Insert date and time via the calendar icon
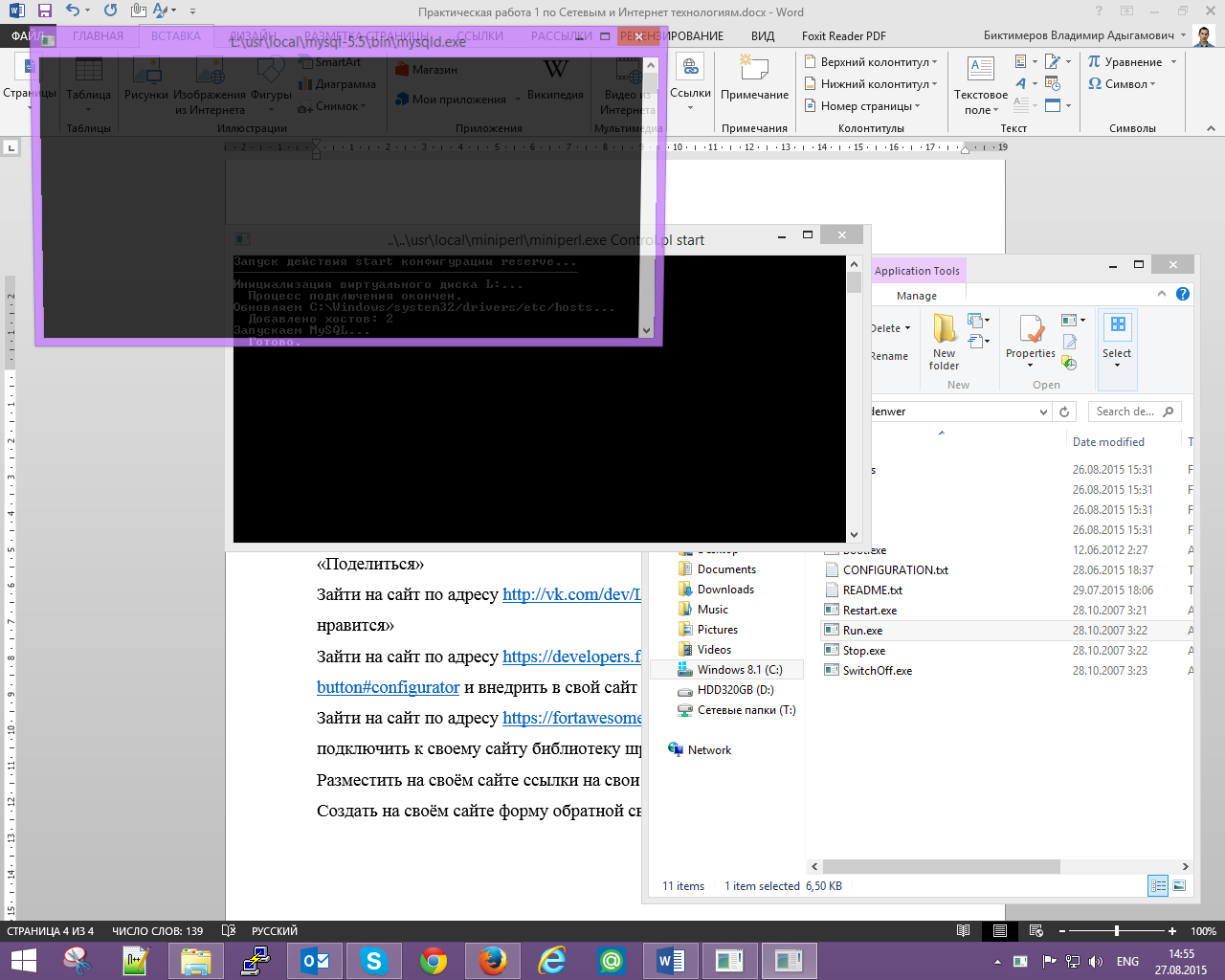The width and height of the screenshot is (1225, 980). pos(1053,83)
